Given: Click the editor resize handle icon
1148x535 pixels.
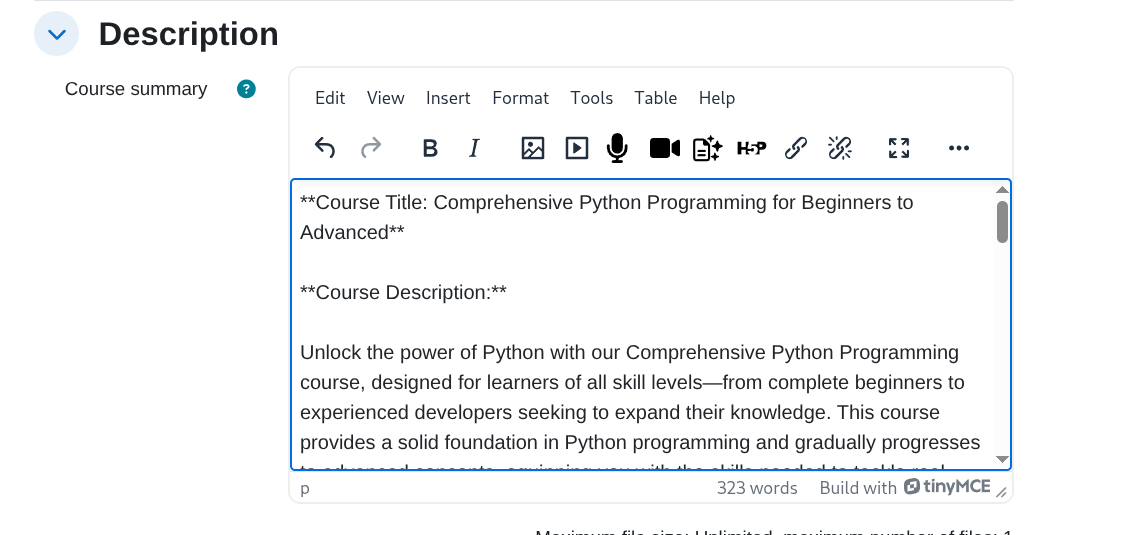Looking at the screenshot, I should click(x=1002, y=493).
